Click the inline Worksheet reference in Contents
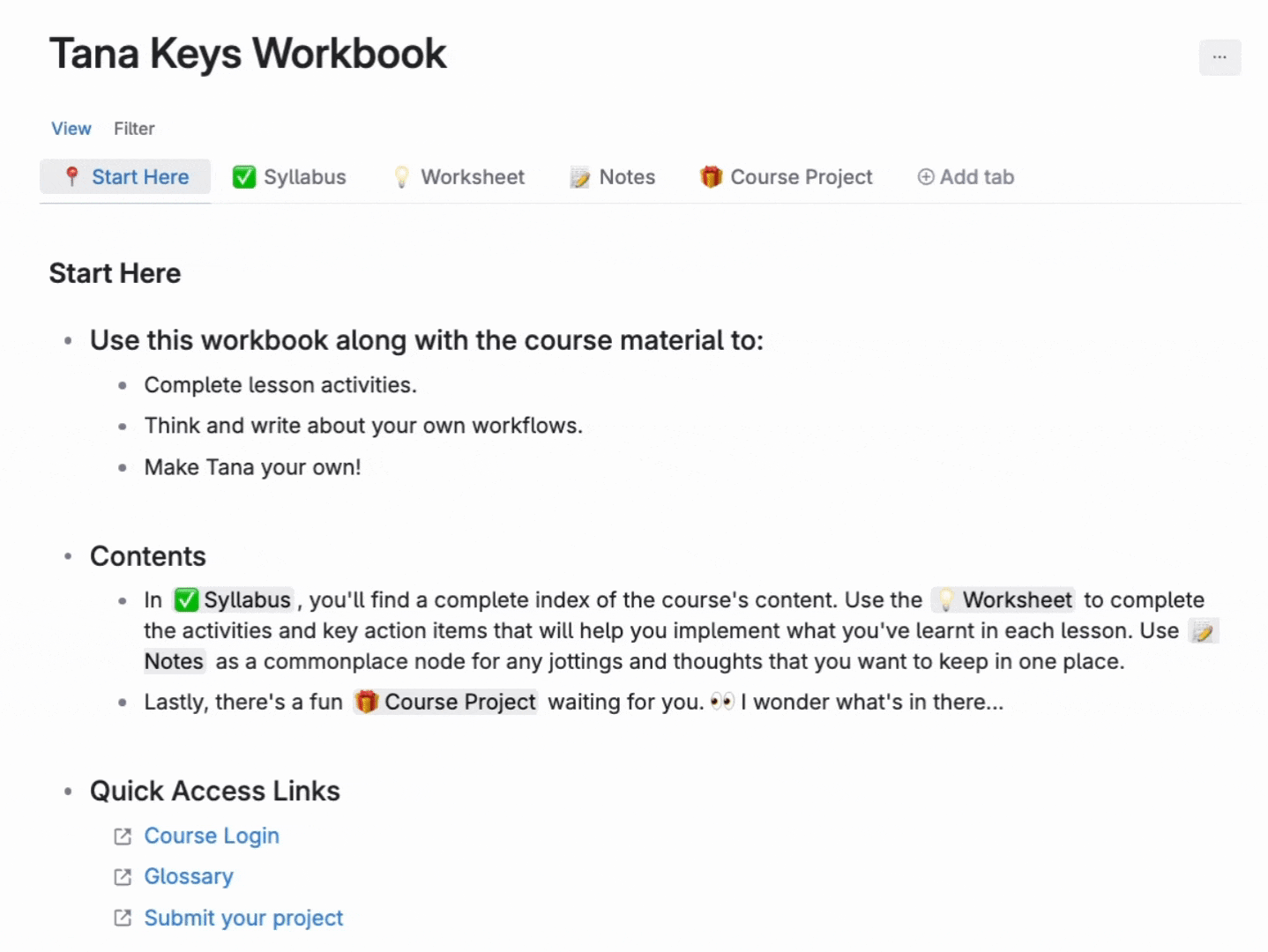The height and width of the screenshot is (952, 1268). coord(1003,600)
